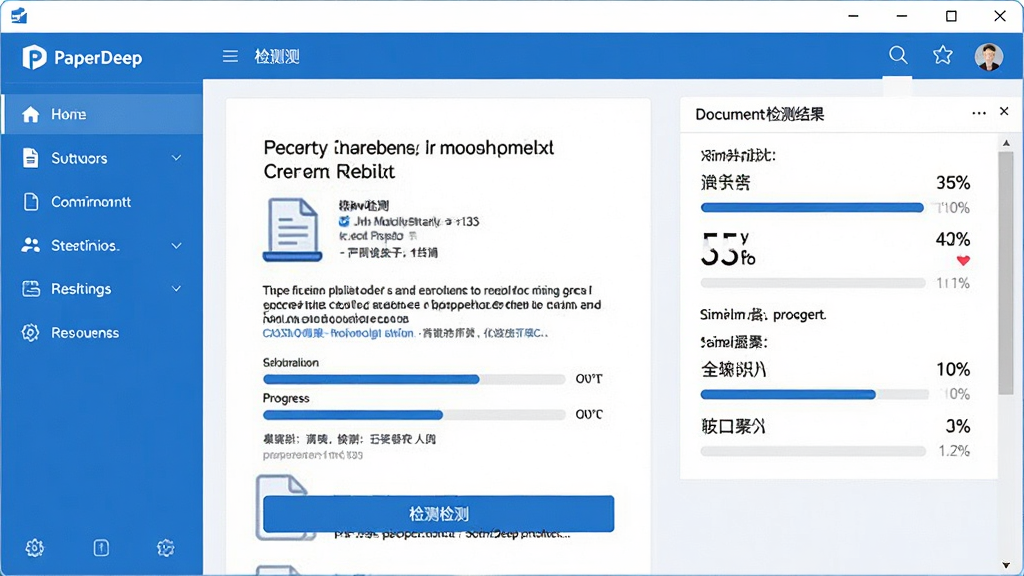Image resolution: width=1024 pixels, height=576 pixels.
Task: Open the three-dots menu in results panel
Action: (978, 113)
